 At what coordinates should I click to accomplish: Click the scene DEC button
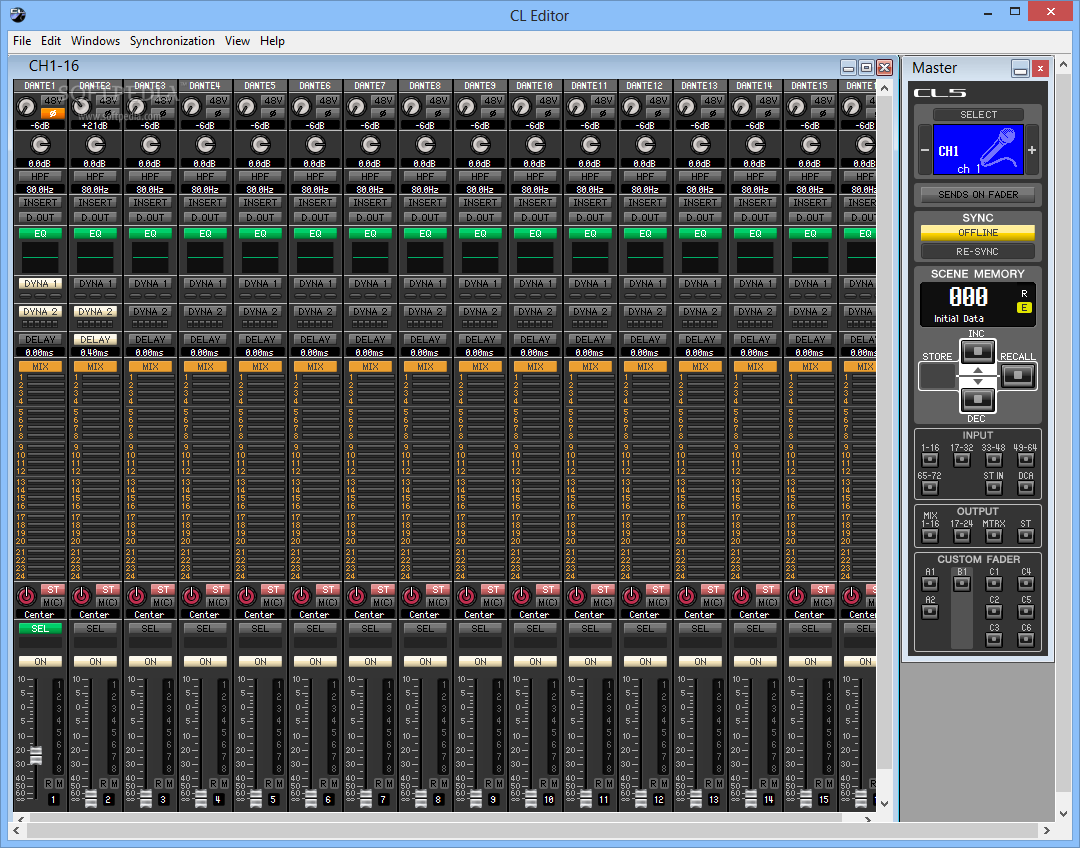977,399
